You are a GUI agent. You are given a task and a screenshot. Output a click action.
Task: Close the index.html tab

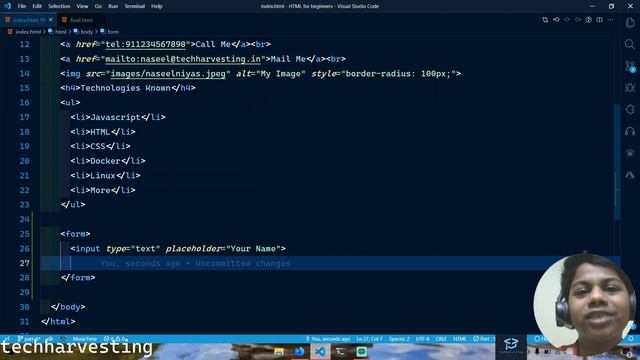tap(51, 20)
